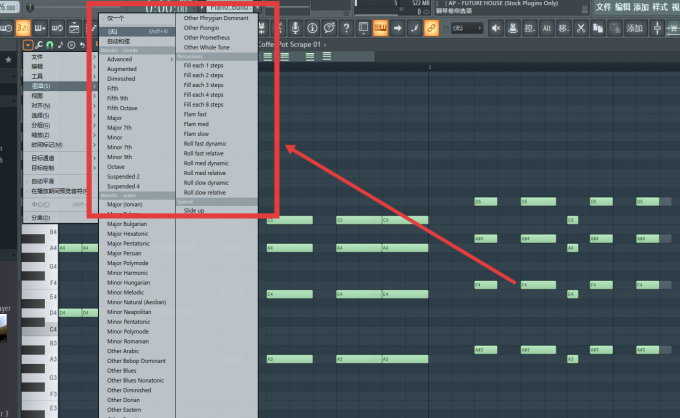
Task: Toggle the step edit keyboard plus icon
Action: (40, 28)
